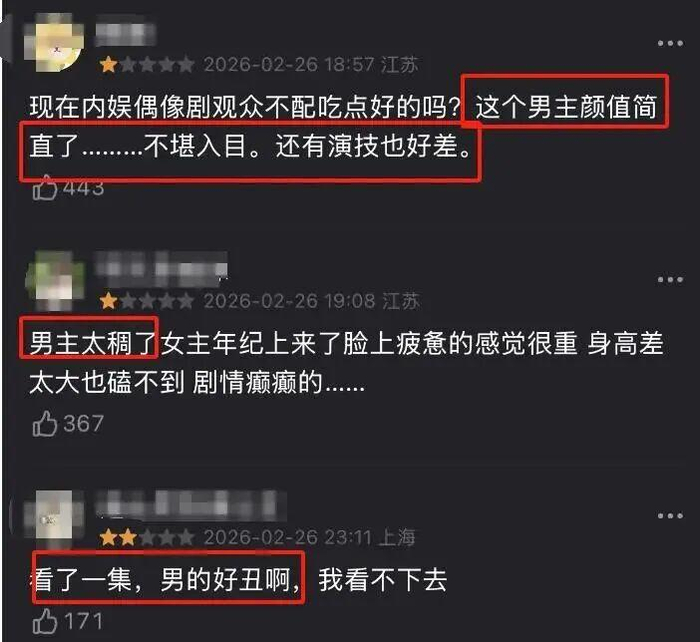Image resolution: width=700 pixels, height=642 pixels.
Task: Open the review beginning 男主太稠了
Action: [346, 363]
